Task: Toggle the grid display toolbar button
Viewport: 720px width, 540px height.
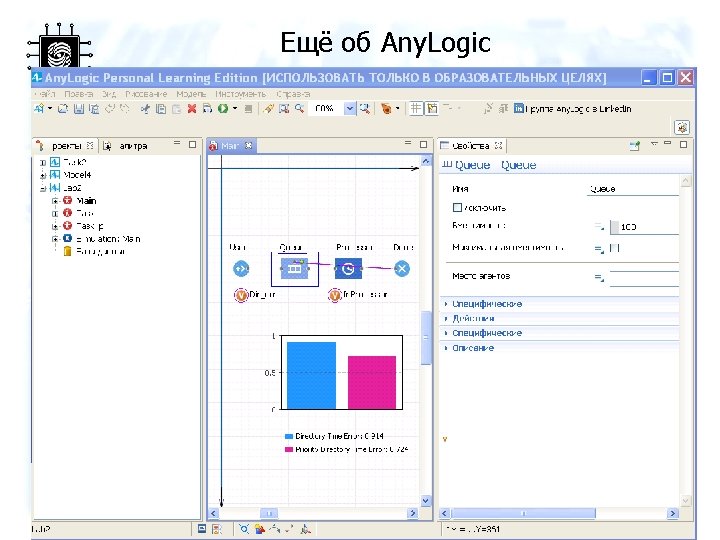Action: 416,108
